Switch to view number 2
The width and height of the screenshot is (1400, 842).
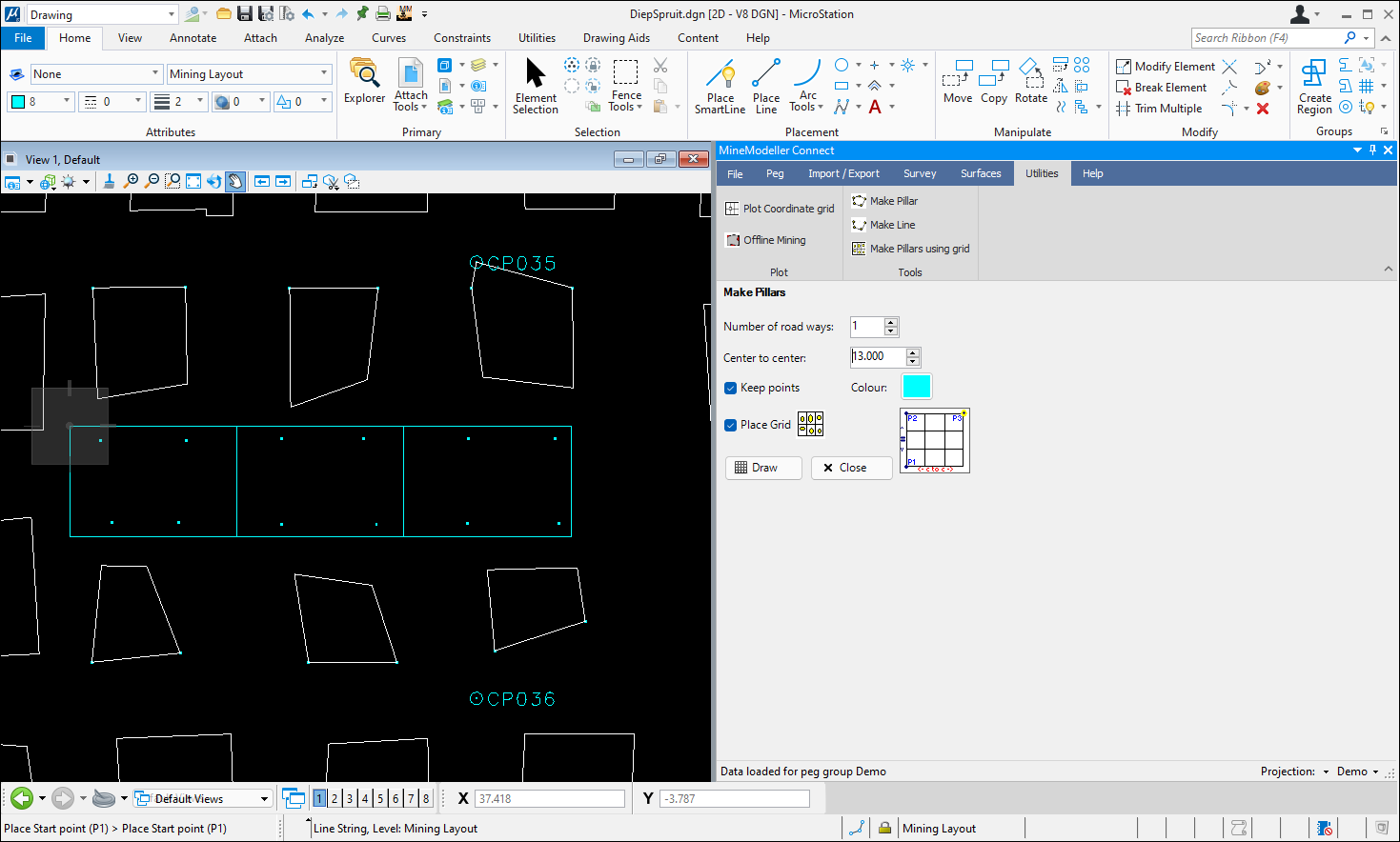(335, 798)
